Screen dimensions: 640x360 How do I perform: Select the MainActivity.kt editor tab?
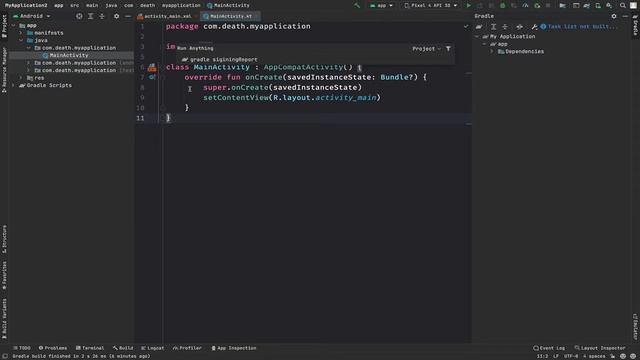pos(231,16)
